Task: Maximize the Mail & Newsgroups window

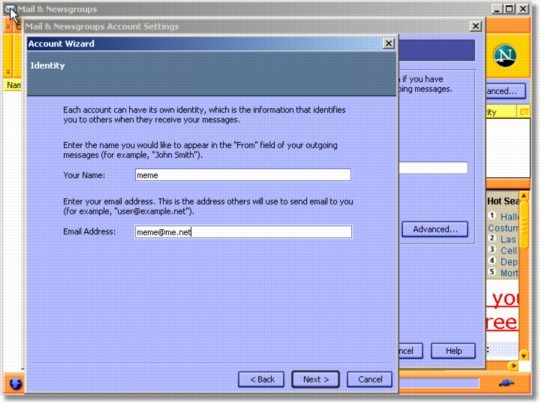Action: tap(510, 9)
